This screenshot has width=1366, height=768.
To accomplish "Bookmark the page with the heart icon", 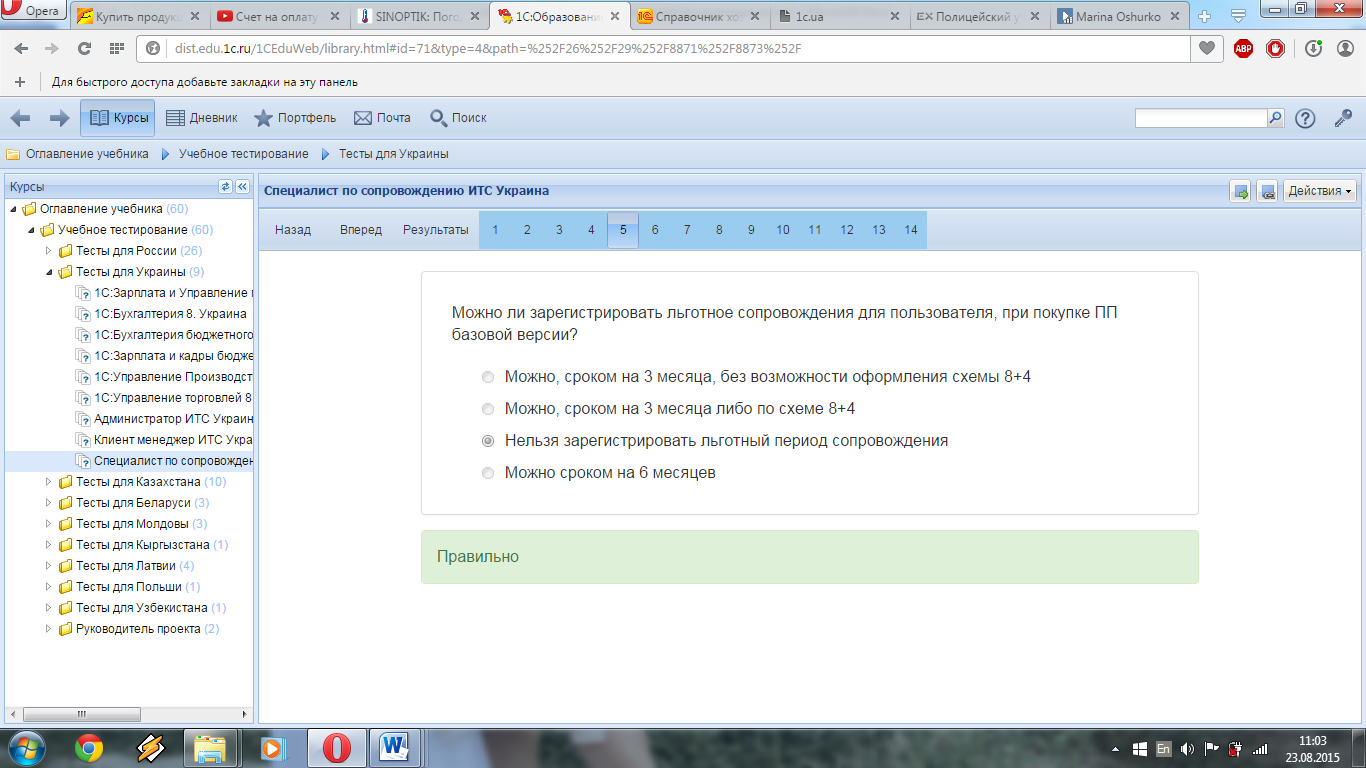I will [1208, 48].
